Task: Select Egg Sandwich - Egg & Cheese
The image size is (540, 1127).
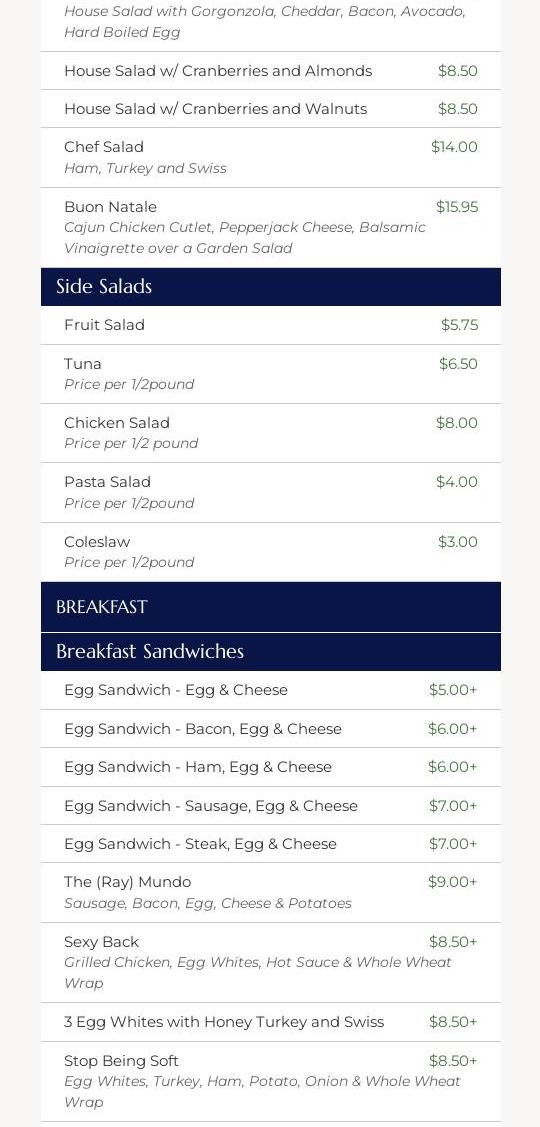Action: 270,690
